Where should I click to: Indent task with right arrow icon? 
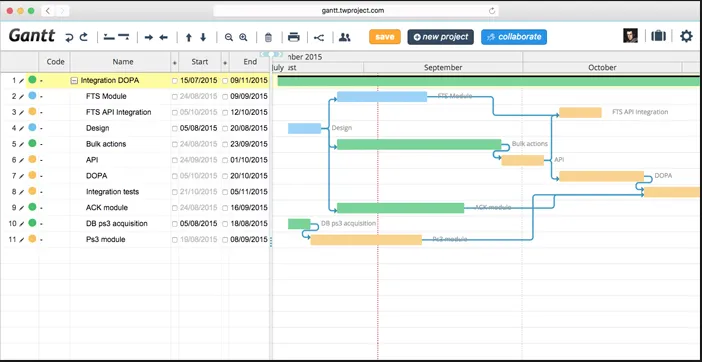[x=149, y=38]
